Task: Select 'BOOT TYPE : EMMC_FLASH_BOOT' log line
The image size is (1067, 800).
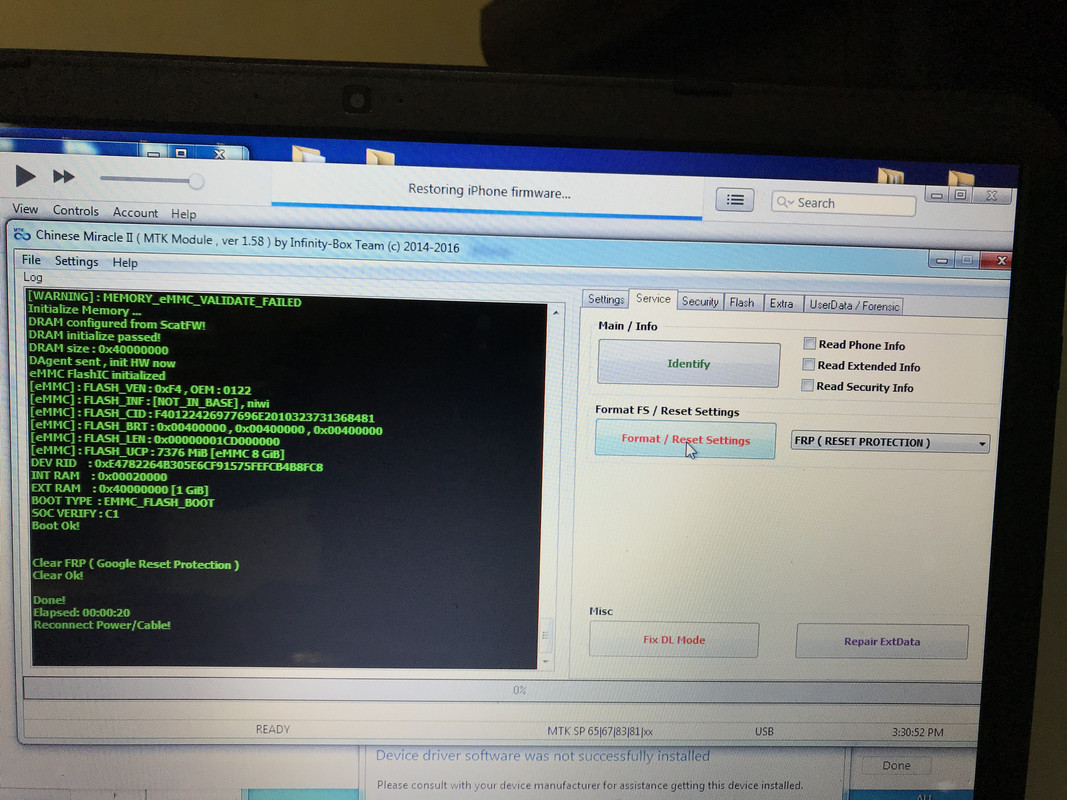Action: click(122, 502)
